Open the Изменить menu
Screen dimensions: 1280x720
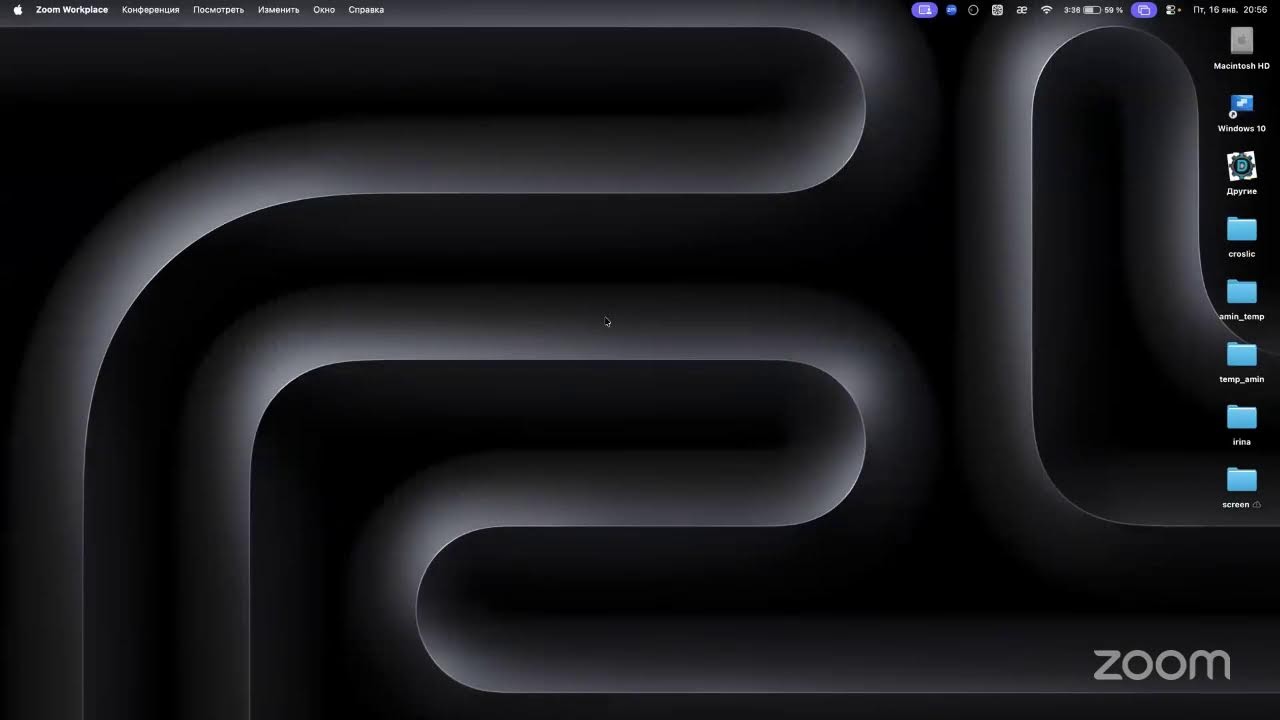point(279,10)
